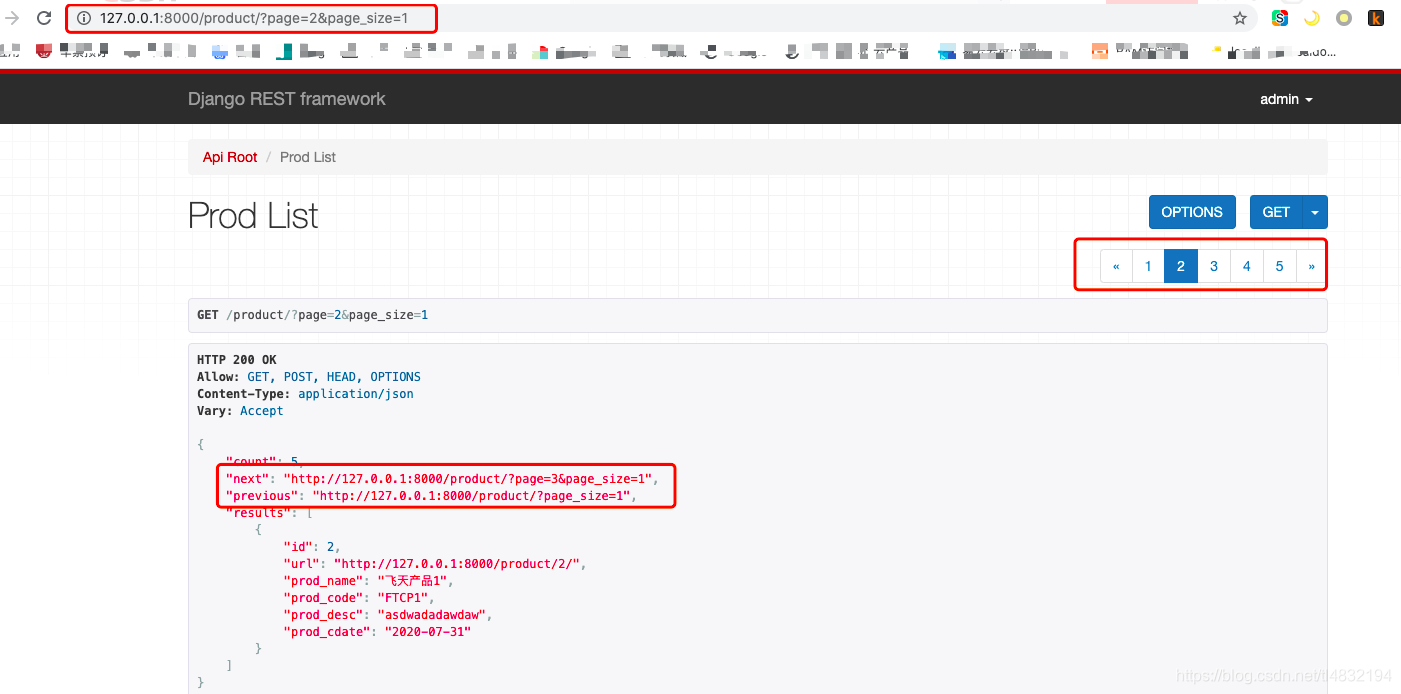This screenshot has width=1401, height=694.
Task: Click the prod_code "FTCP1" value
Action: 405,598
